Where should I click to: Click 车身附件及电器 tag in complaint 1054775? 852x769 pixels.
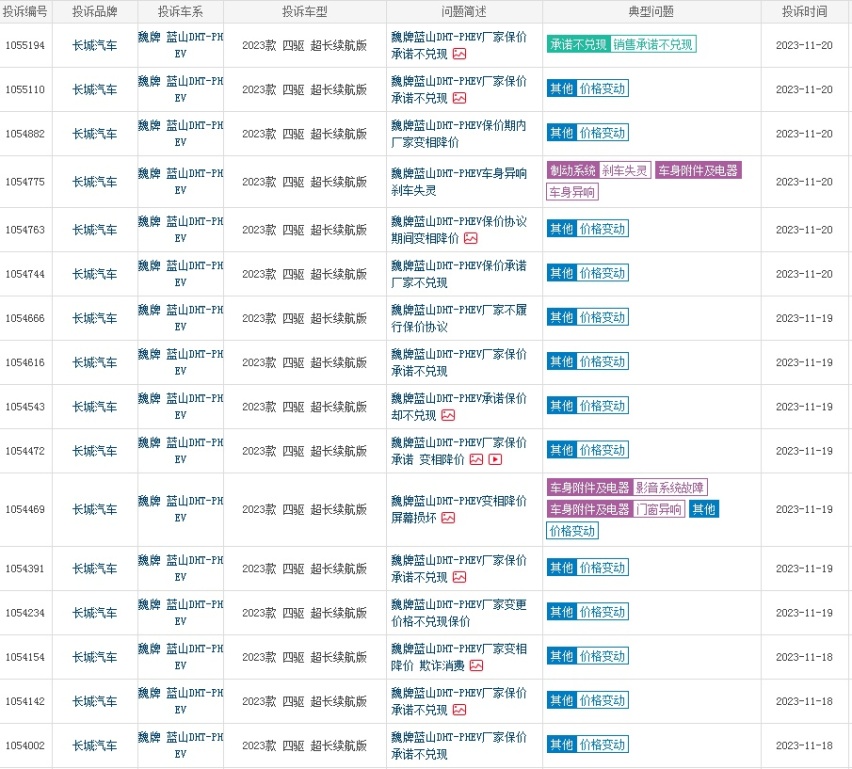click(698, 171)
